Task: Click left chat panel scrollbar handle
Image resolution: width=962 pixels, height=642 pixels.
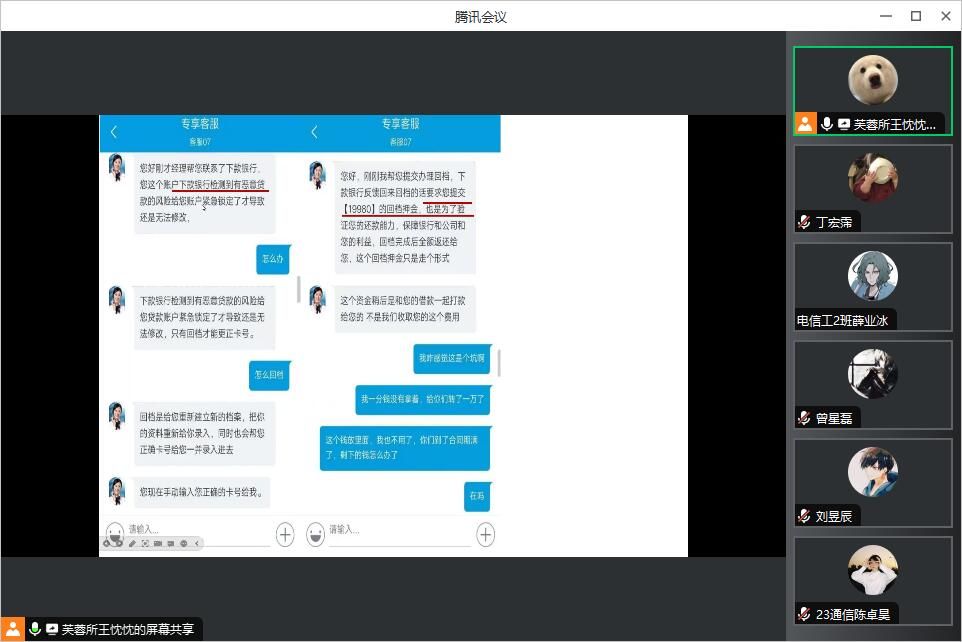Action: pyautogui.click(x=298, y=289)
